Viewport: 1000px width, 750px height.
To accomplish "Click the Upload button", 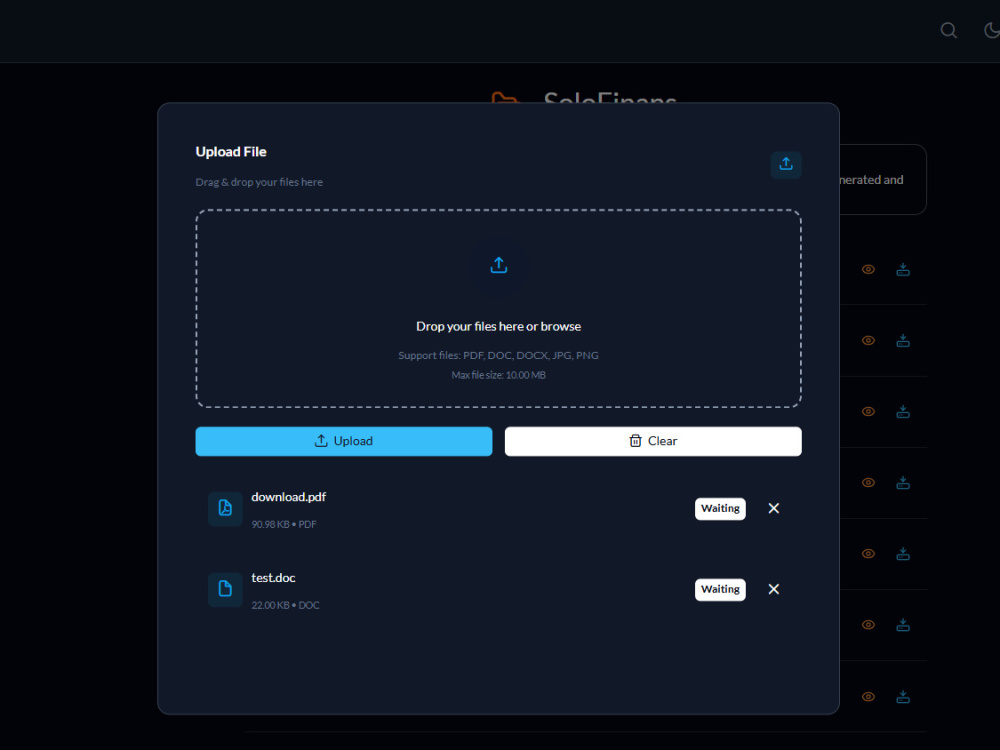I will [x=344, y=441].
